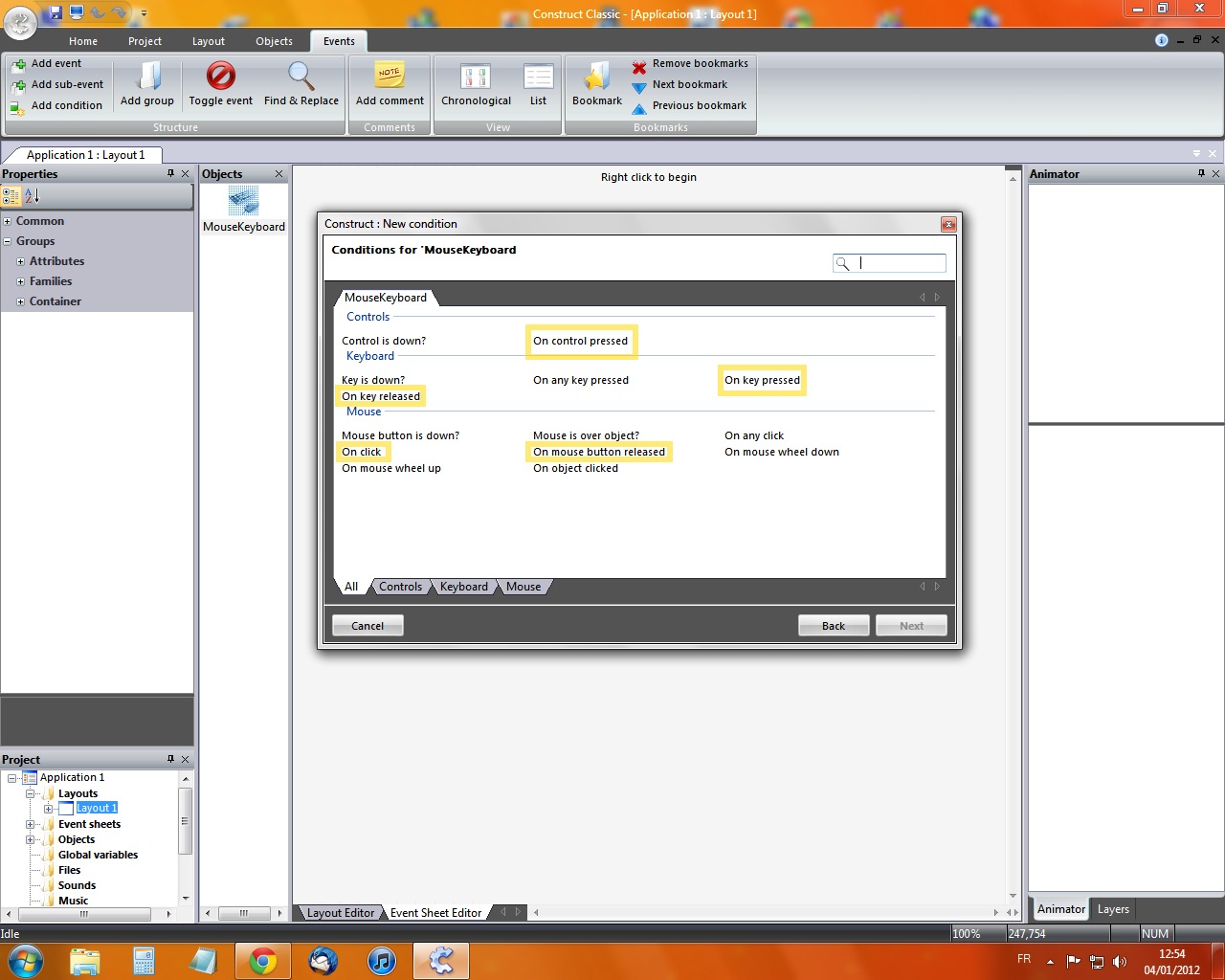Expand the Container group
The width and height of the screenshot is (1225, 980).
pyautogui.click(x=20, y=301)
